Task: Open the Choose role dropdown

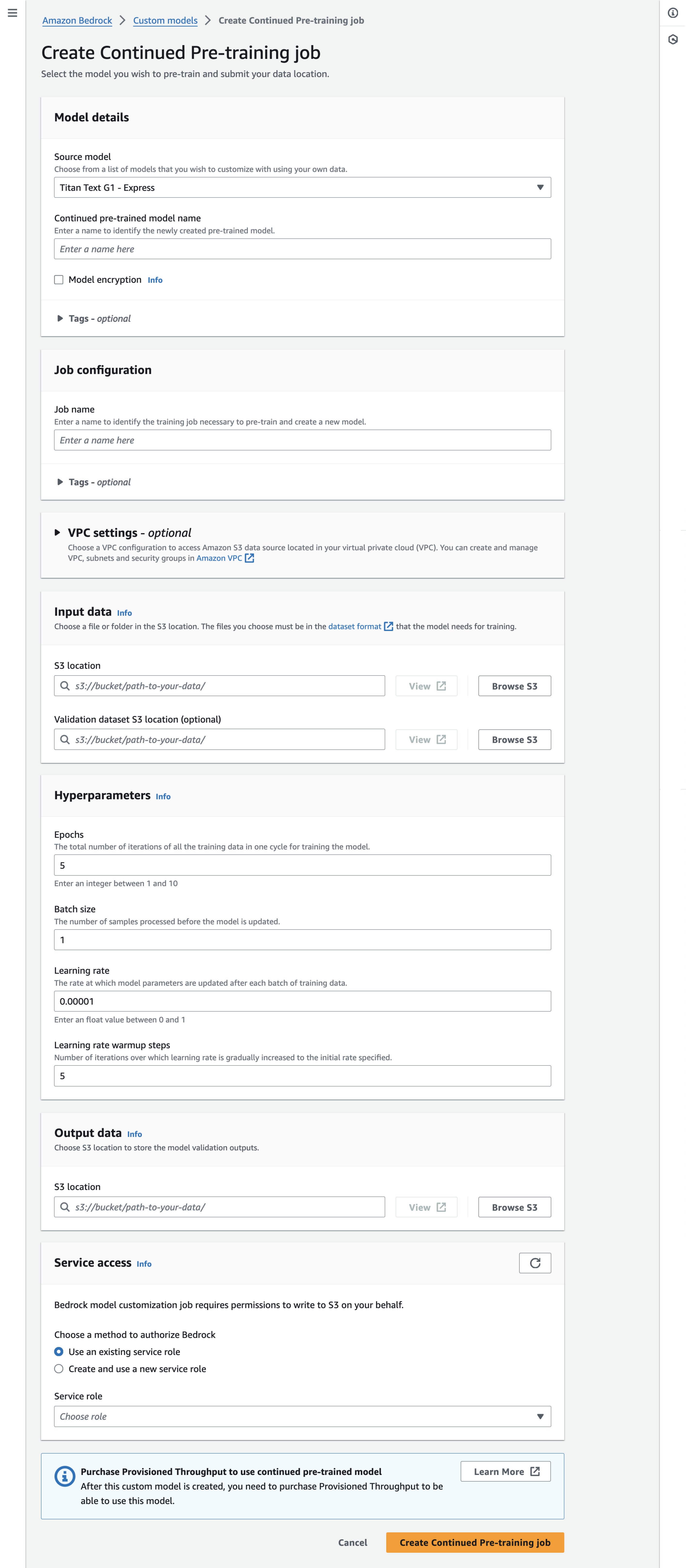Action: pyautogui.click(x=303, y=1417)
